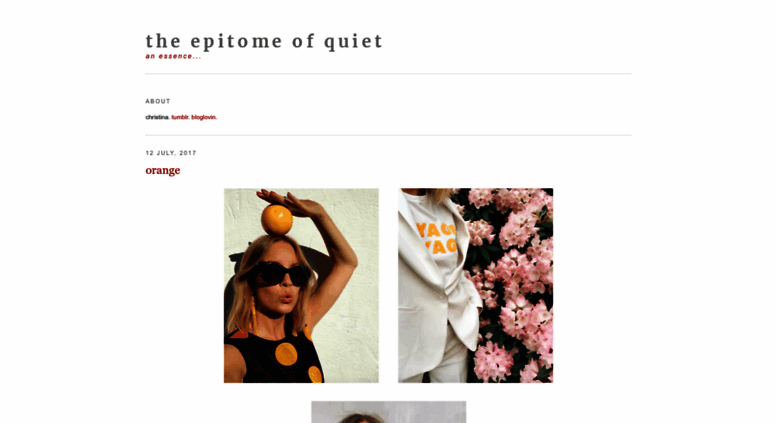Viewport: 777px width, 423px height.
Task: Select the ABOUT section heading
Action: (158, 101)
